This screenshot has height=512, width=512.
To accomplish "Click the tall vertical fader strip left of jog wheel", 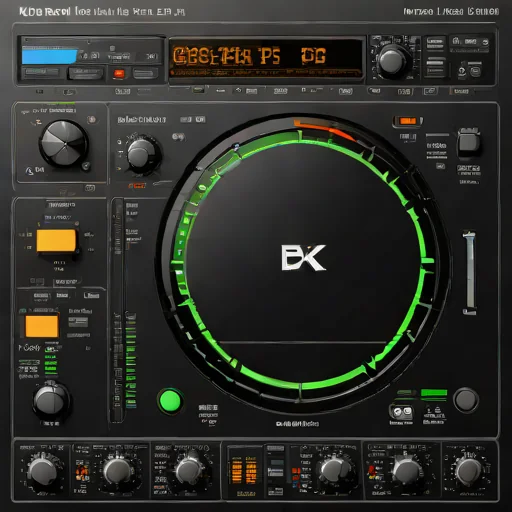I will pyautogui.click(x=117, y=310).
